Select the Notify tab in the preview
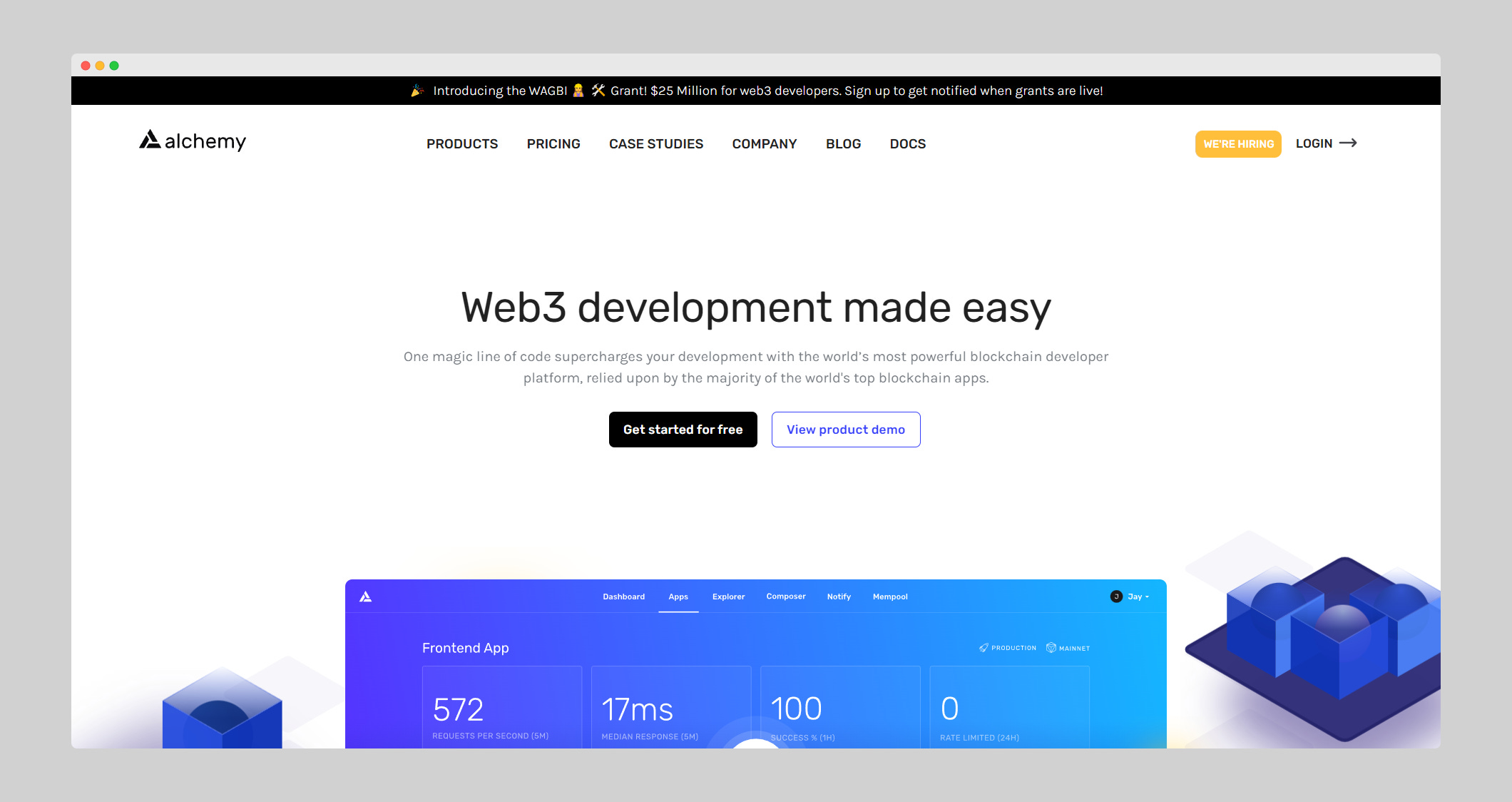The image size is (1512, 802). point(839,597)
